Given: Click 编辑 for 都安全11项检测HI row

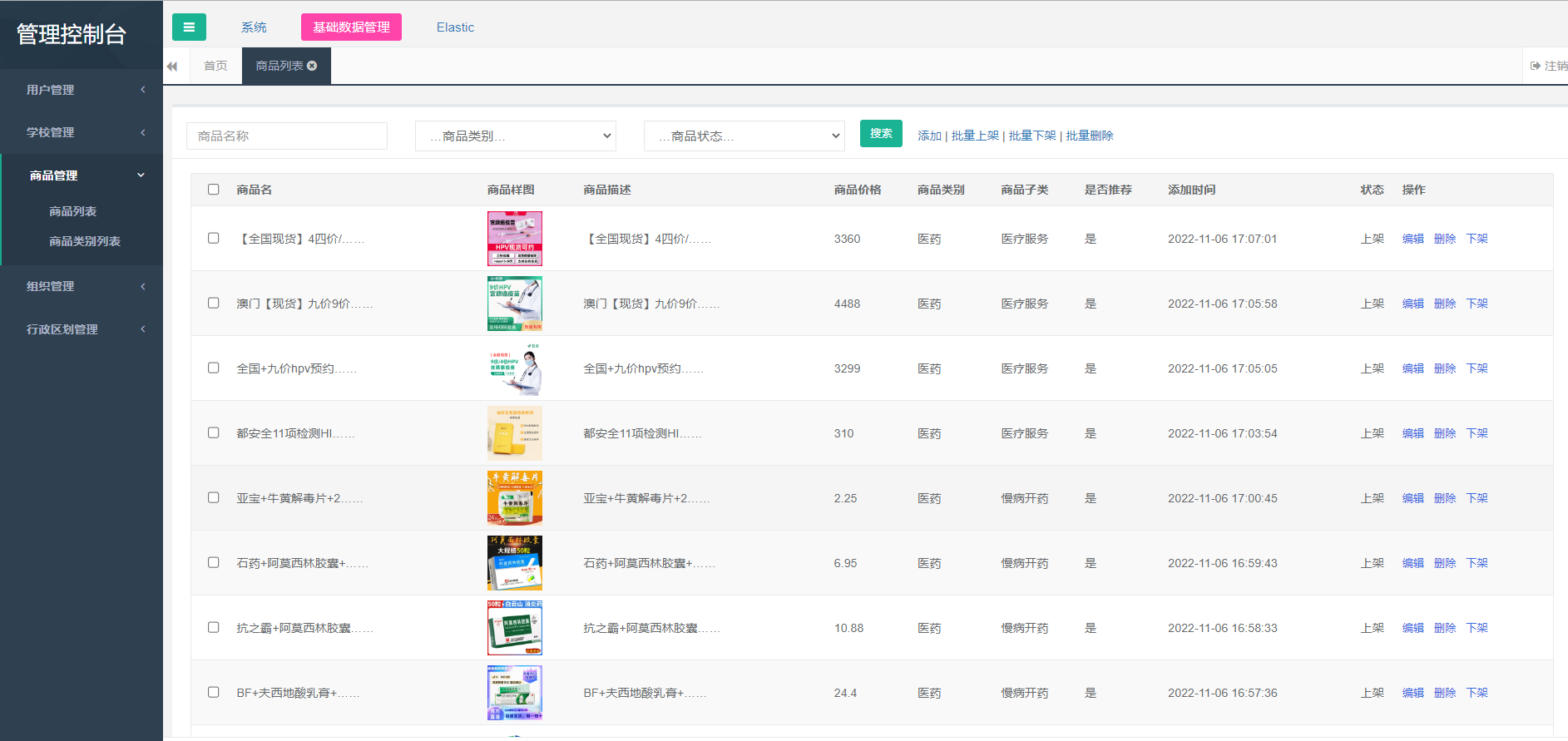Looking at the screenshot, I should (1413, 433).
